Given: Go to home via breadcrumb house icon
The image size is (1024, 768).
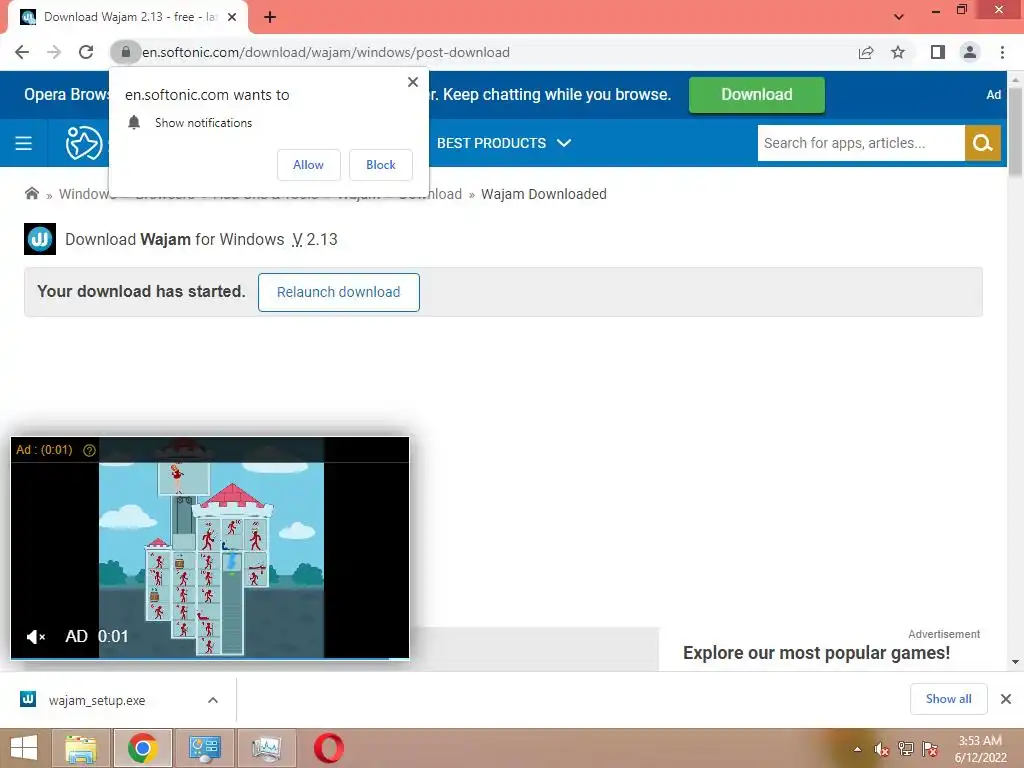Looking at the screenshot, I should coord(31,193).
